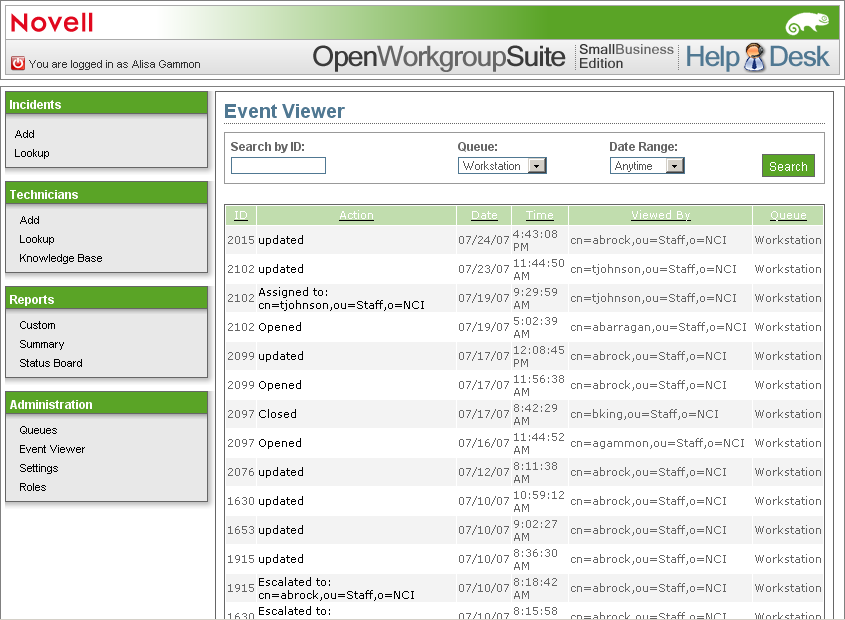Screen dimensions: 845x620
Task: Click ID 2015 in the first row
Action: [x=240, y=240]
